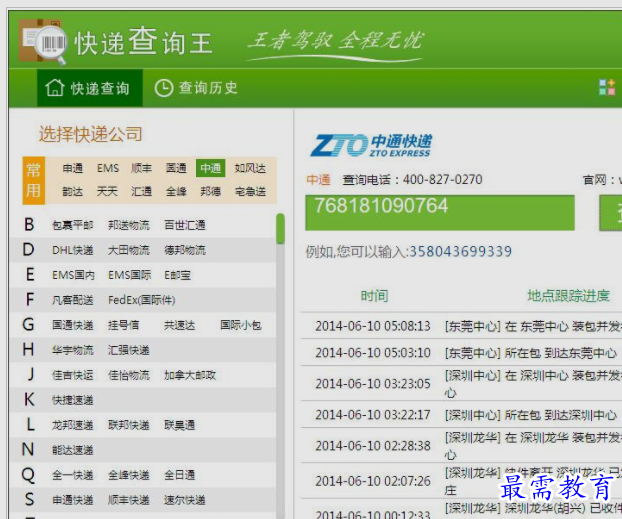The height and width of the screenshot is (519, 622).
Task: Open the 快递查询 home tab
Action: click(x=90, y=88)
